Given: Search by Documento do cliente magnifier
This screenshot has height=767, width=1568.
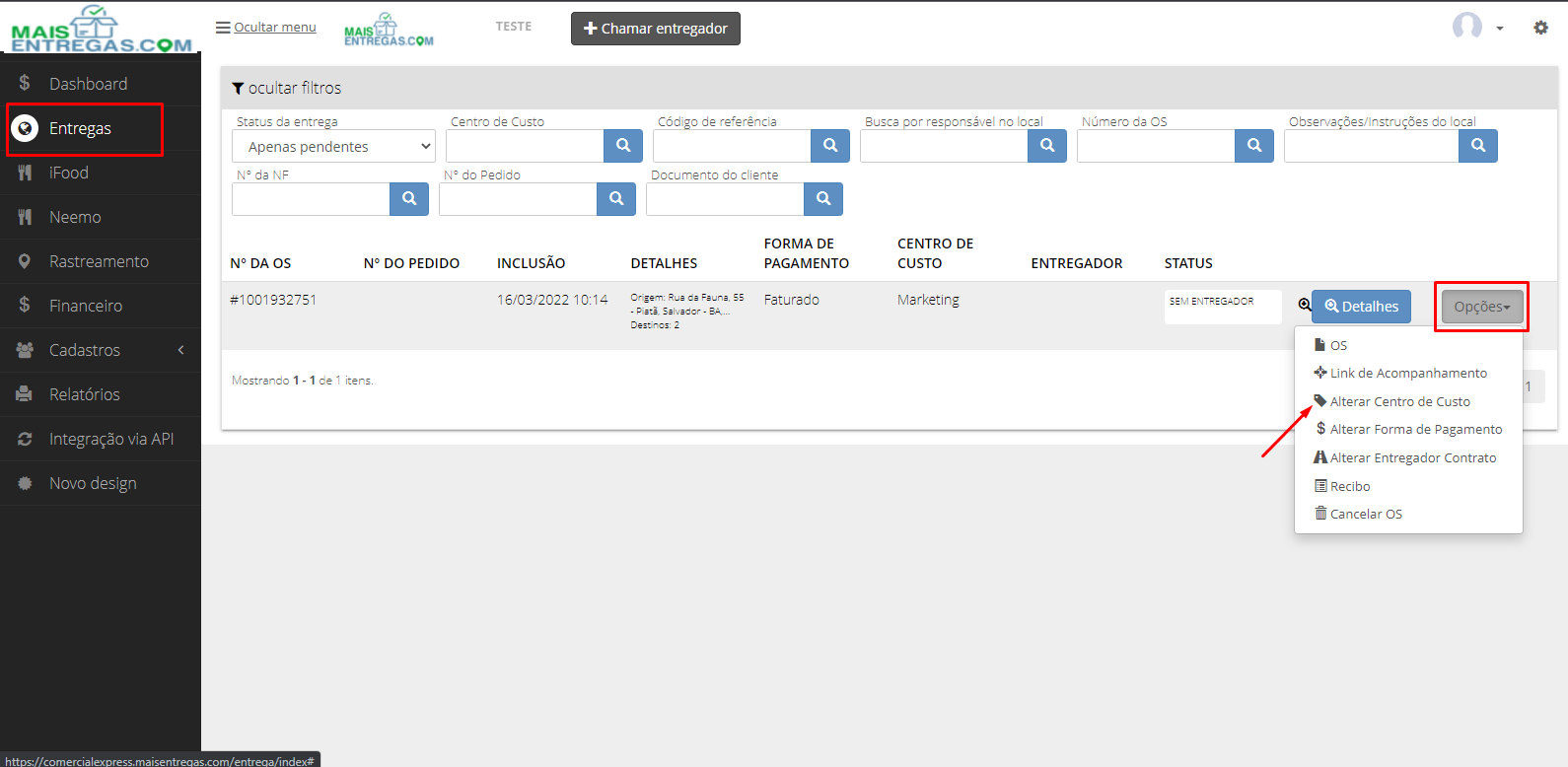Looking at the screenshot, I should (823, 199).
